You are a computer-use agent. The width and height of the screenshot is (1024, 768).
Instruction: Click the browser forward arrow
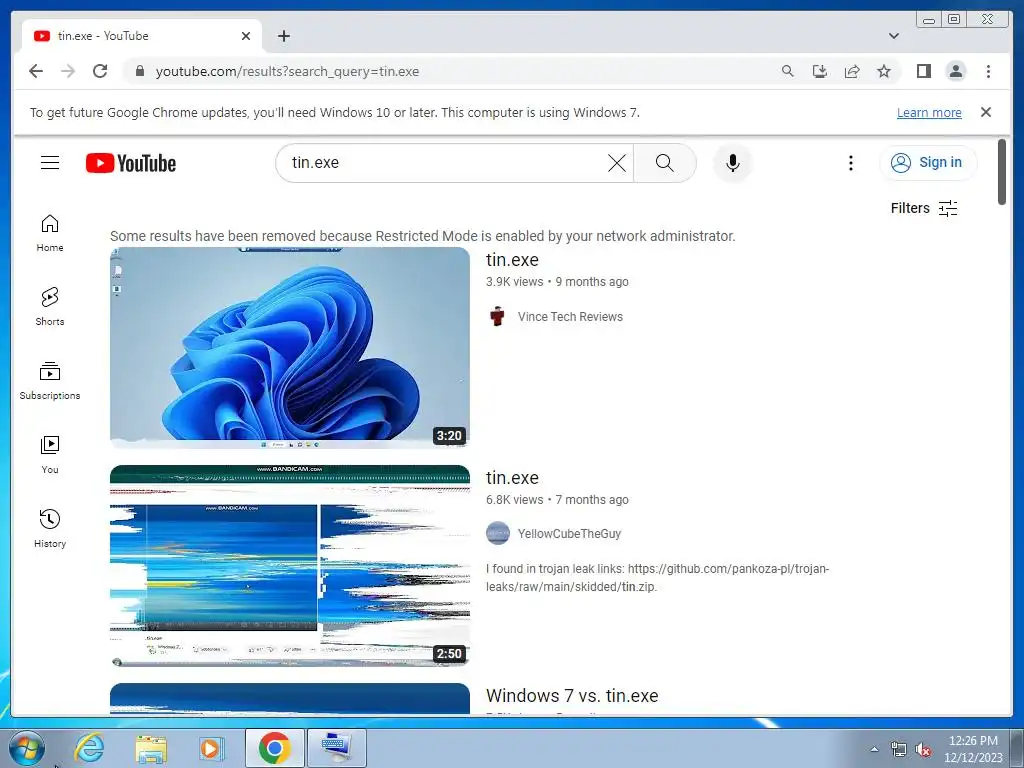click(68, 71)
